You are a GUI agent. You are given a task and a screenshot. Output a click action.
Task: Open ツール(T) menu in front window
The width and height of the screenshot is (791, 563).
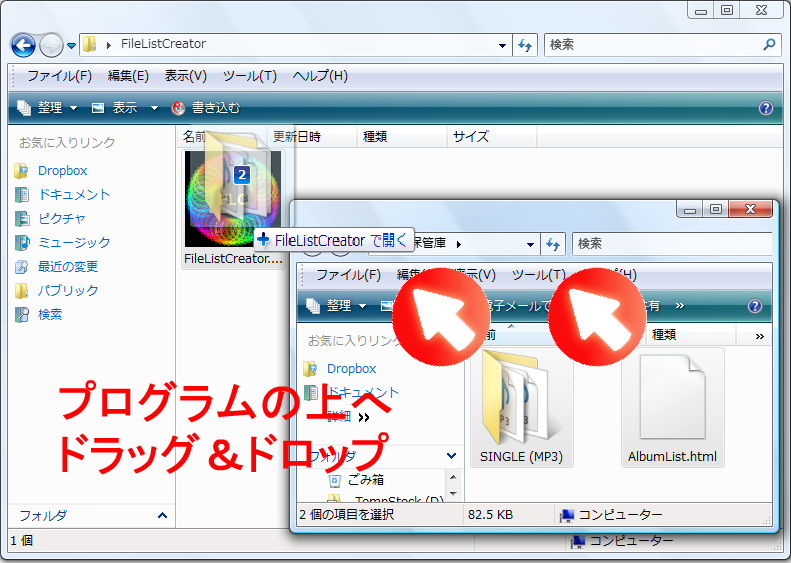(x=539, y=275)
